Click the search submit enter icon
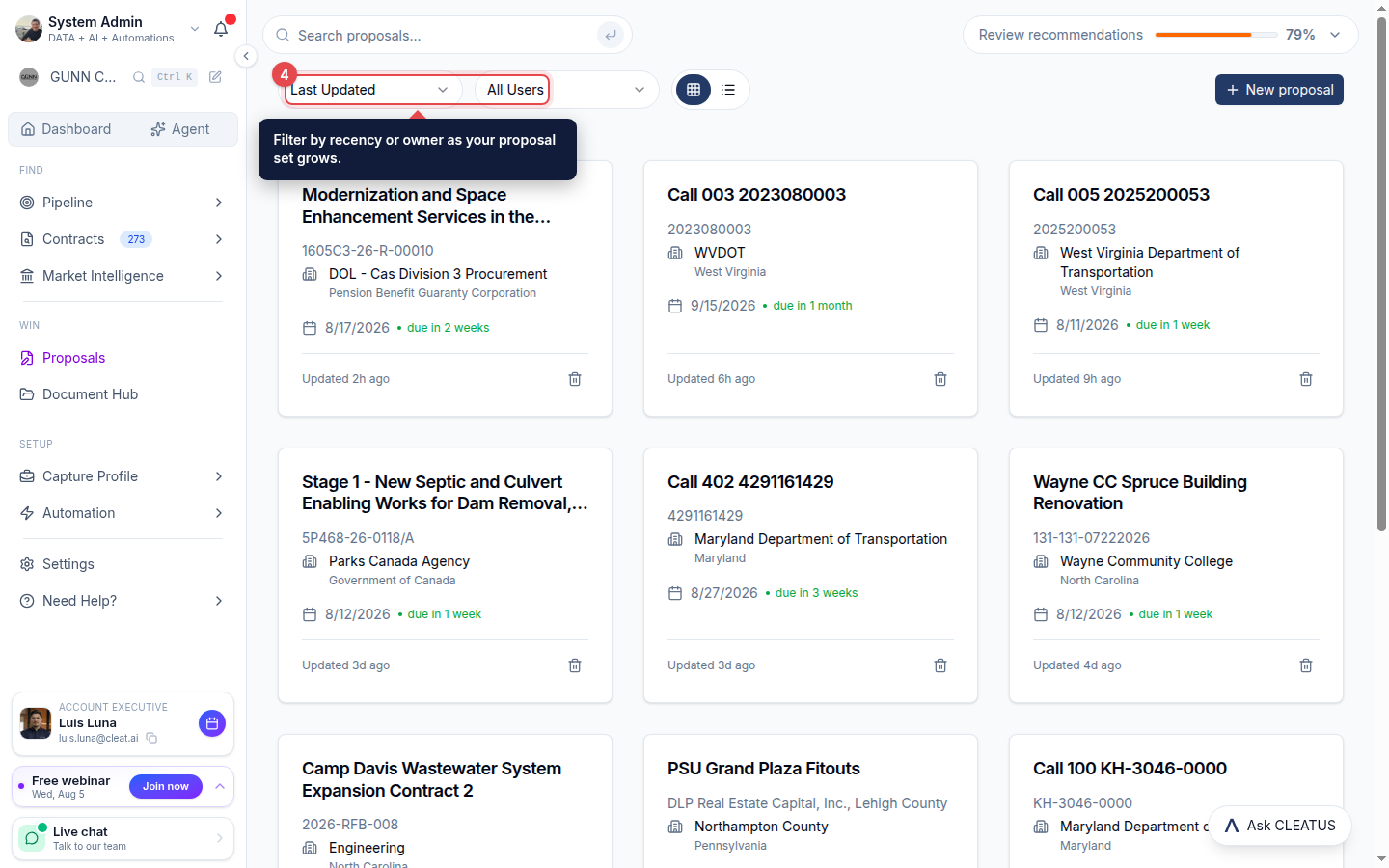1389x868 pixels. (610, 36)
